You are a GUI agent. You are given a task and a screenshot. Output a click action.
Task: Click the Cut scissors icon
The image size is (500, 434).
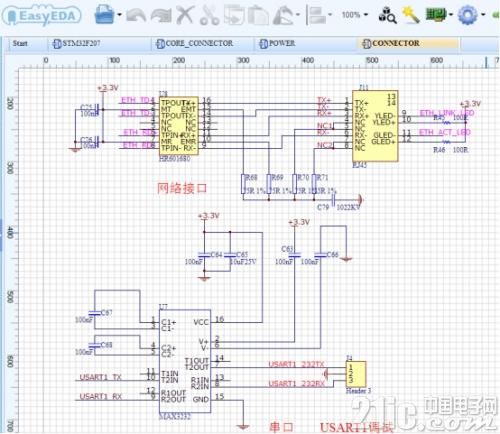pos(209,15)
